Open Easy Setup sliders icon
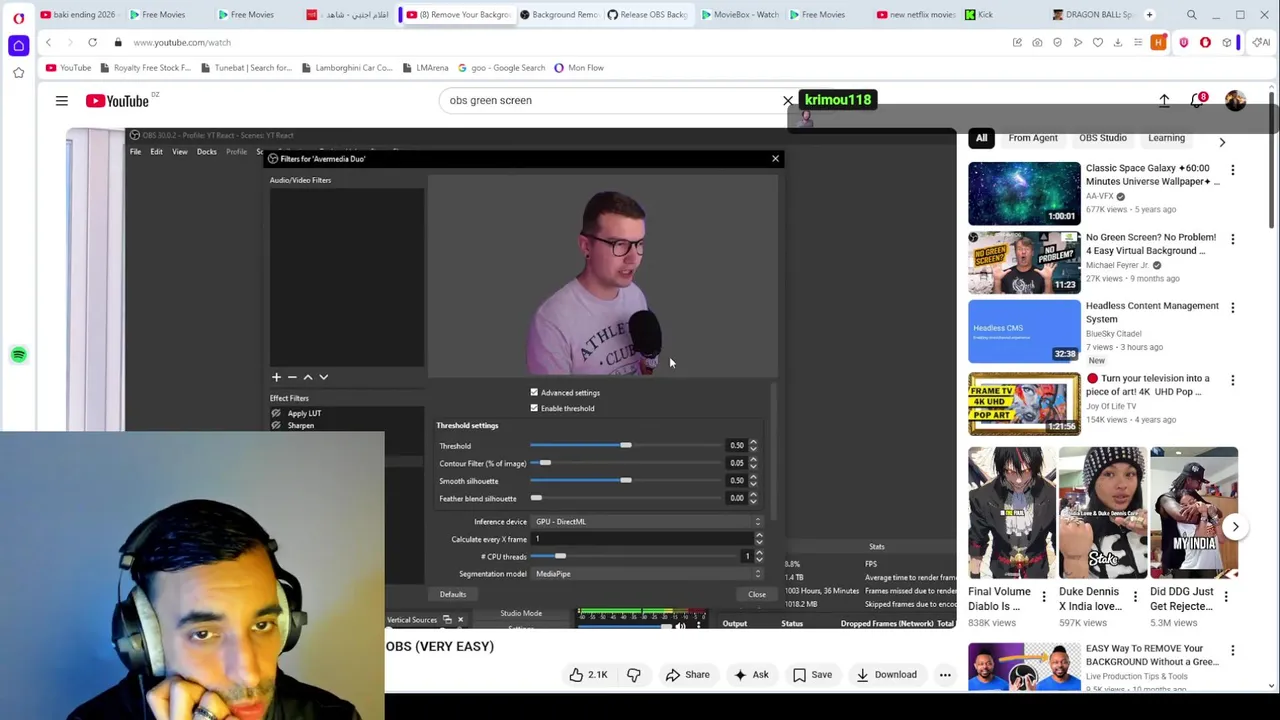Viewport: 1280px width, 720px height. pyautogui.click(x=1138, y=42)
